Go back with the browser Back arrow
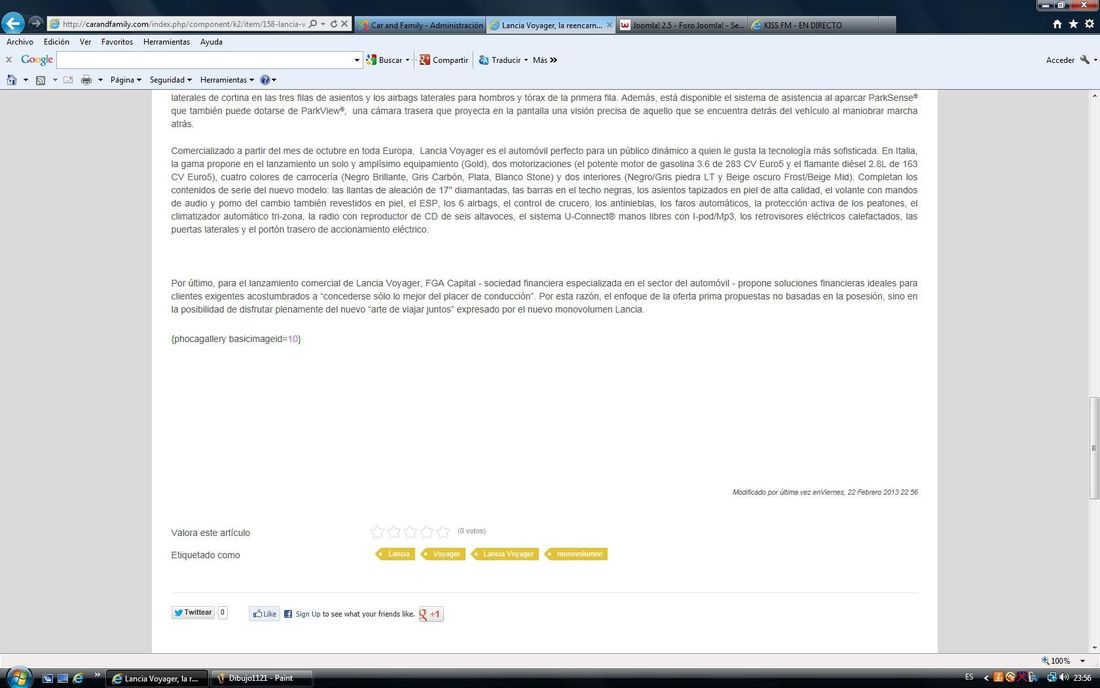 pyautogui.click(x=13, y=23)
